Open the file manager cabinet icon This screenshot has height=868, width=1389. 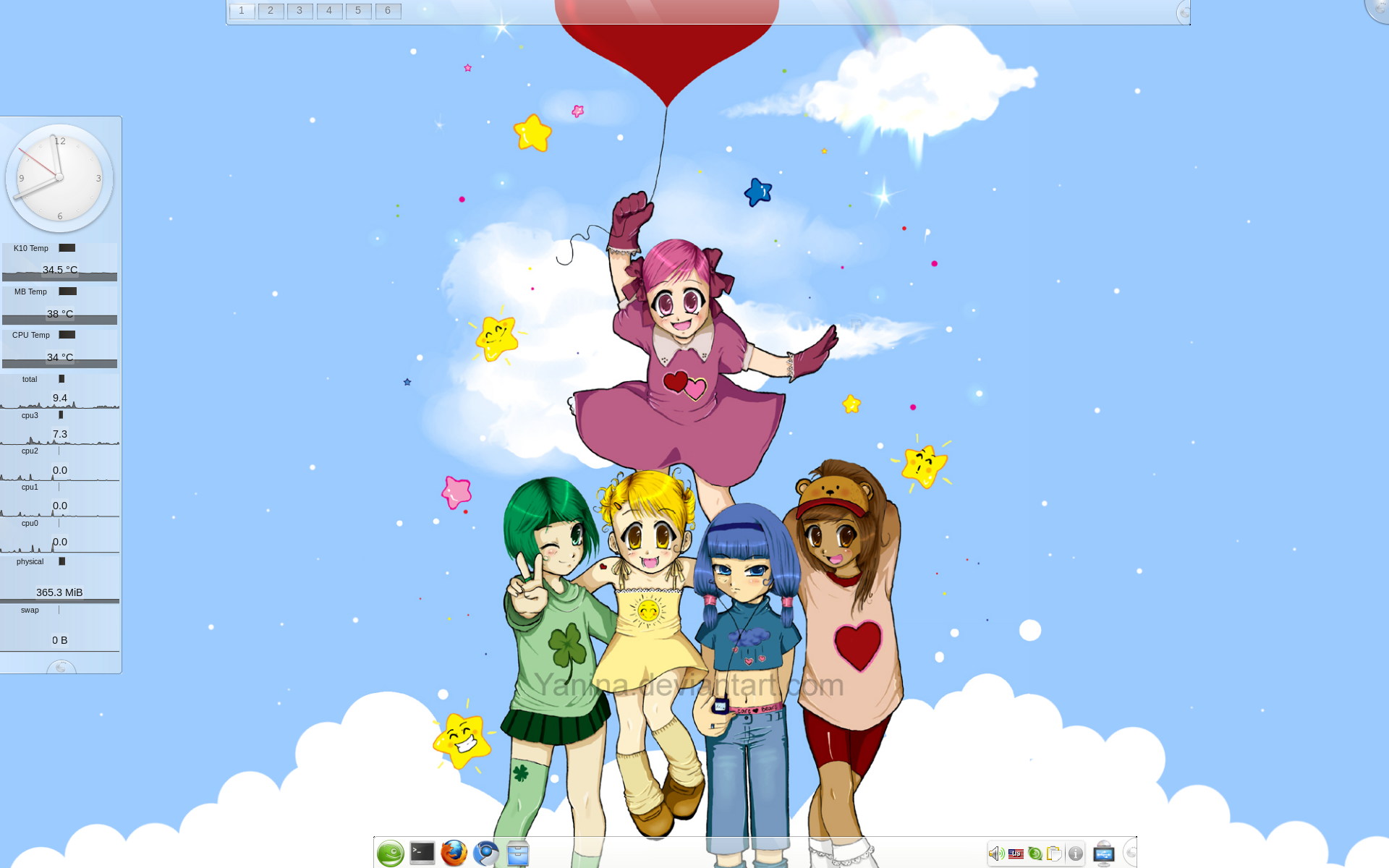pos(518,854)
